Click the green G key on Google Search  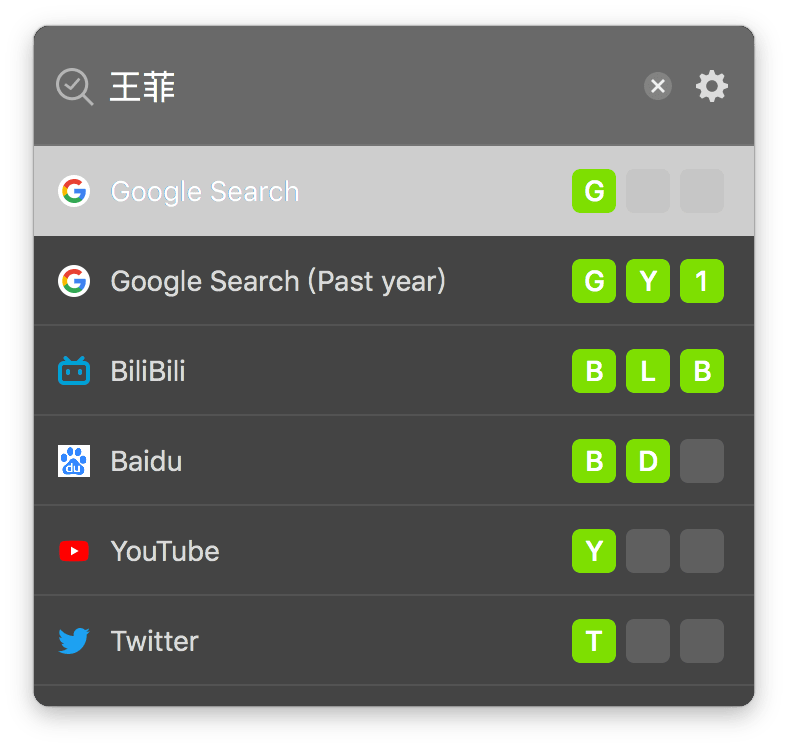click(x=594, y=191)
